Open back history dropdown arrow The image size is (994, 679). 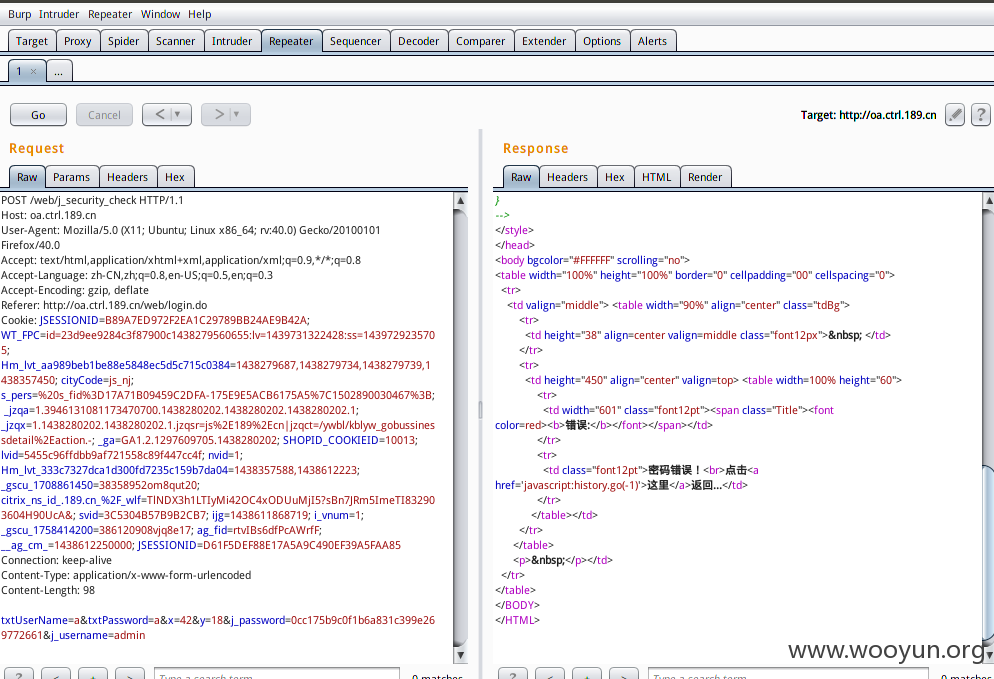point(178,114)
